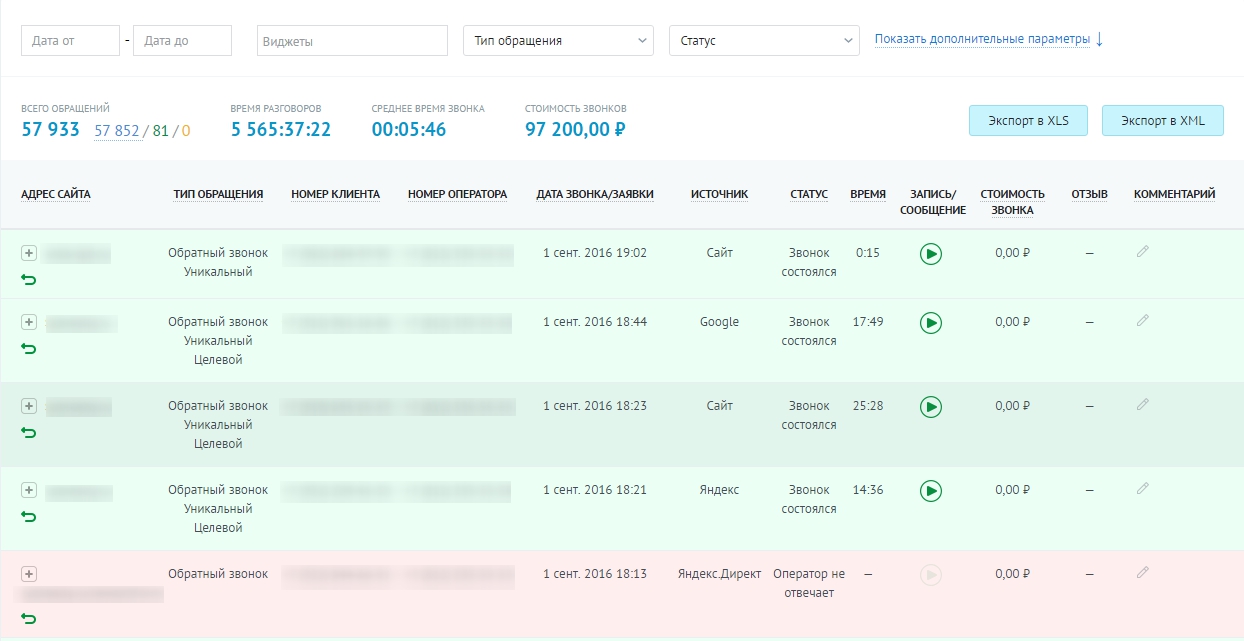This screenshot has height=641, width=1244.
Task: Expand the Яндекс.Директ row plus icon
Action: [x=29, y=574]
